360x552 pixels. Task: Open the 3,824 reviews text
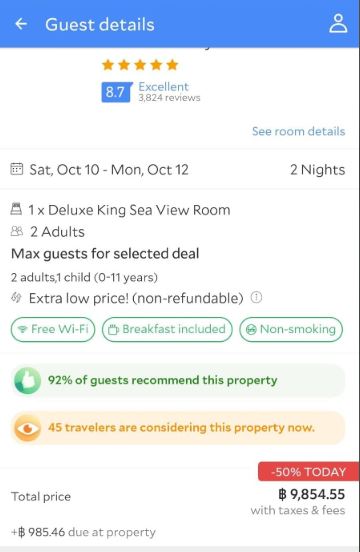pos(169,98)
